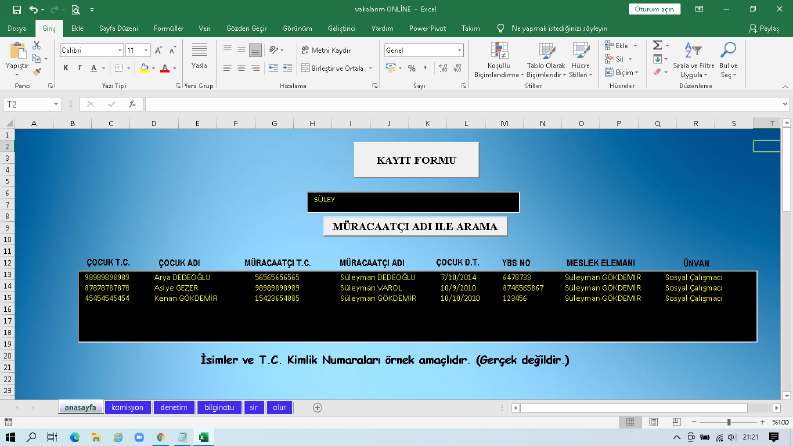Click the decrease indent icon
Screen dimensions: 793x446
[x=273, y=68]
